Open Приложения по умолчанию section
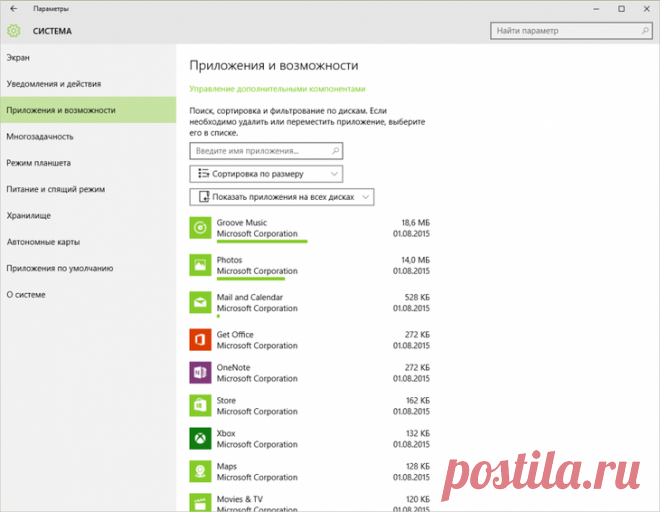The height and width of the screenshot is (512, 660). tap(60, 268)
